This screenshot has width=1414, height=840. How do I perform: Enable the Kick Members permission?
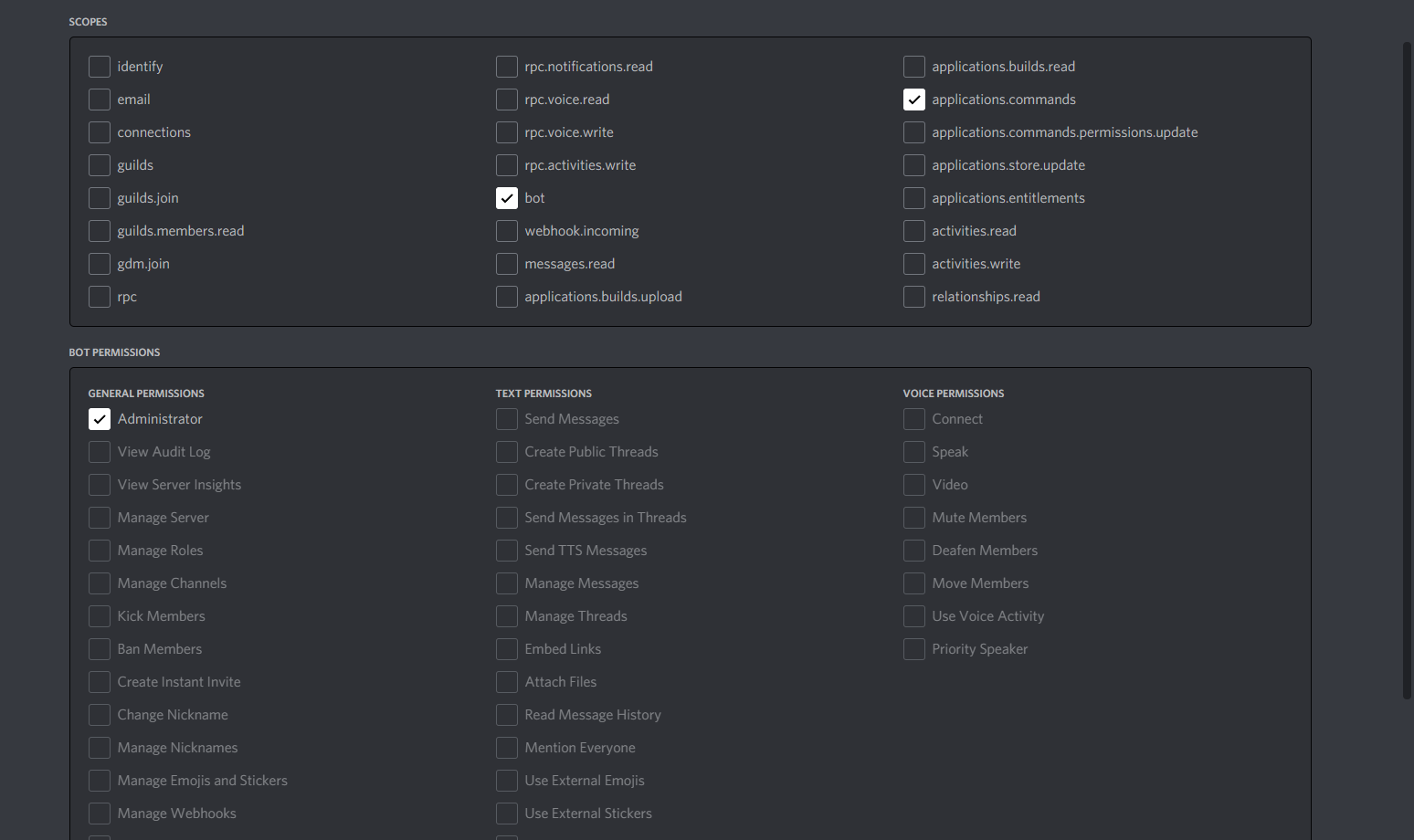99,615
